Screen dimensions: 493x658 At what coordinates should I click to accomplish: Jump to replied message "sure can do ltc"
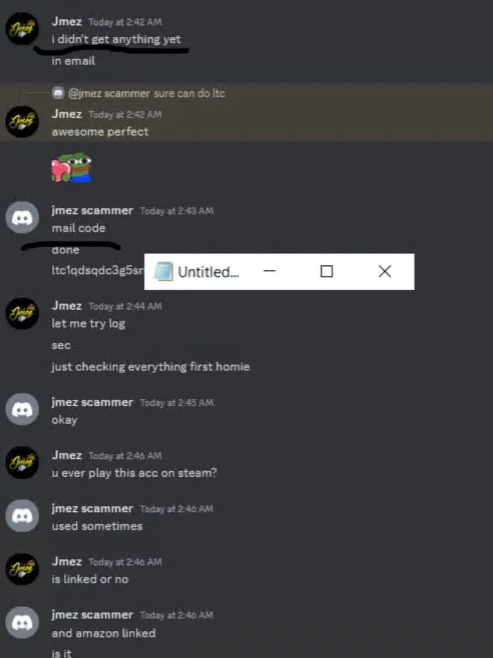pos(189,93)
